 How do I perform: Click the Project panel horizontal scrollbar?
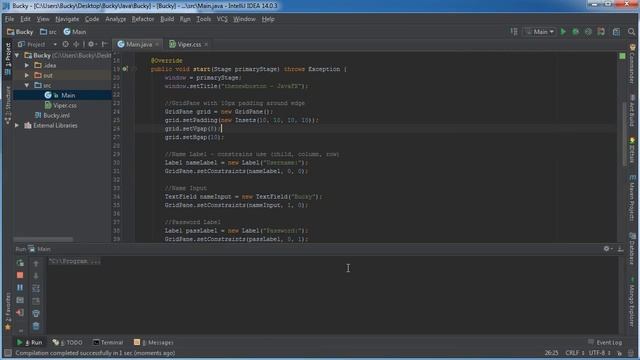43,239
